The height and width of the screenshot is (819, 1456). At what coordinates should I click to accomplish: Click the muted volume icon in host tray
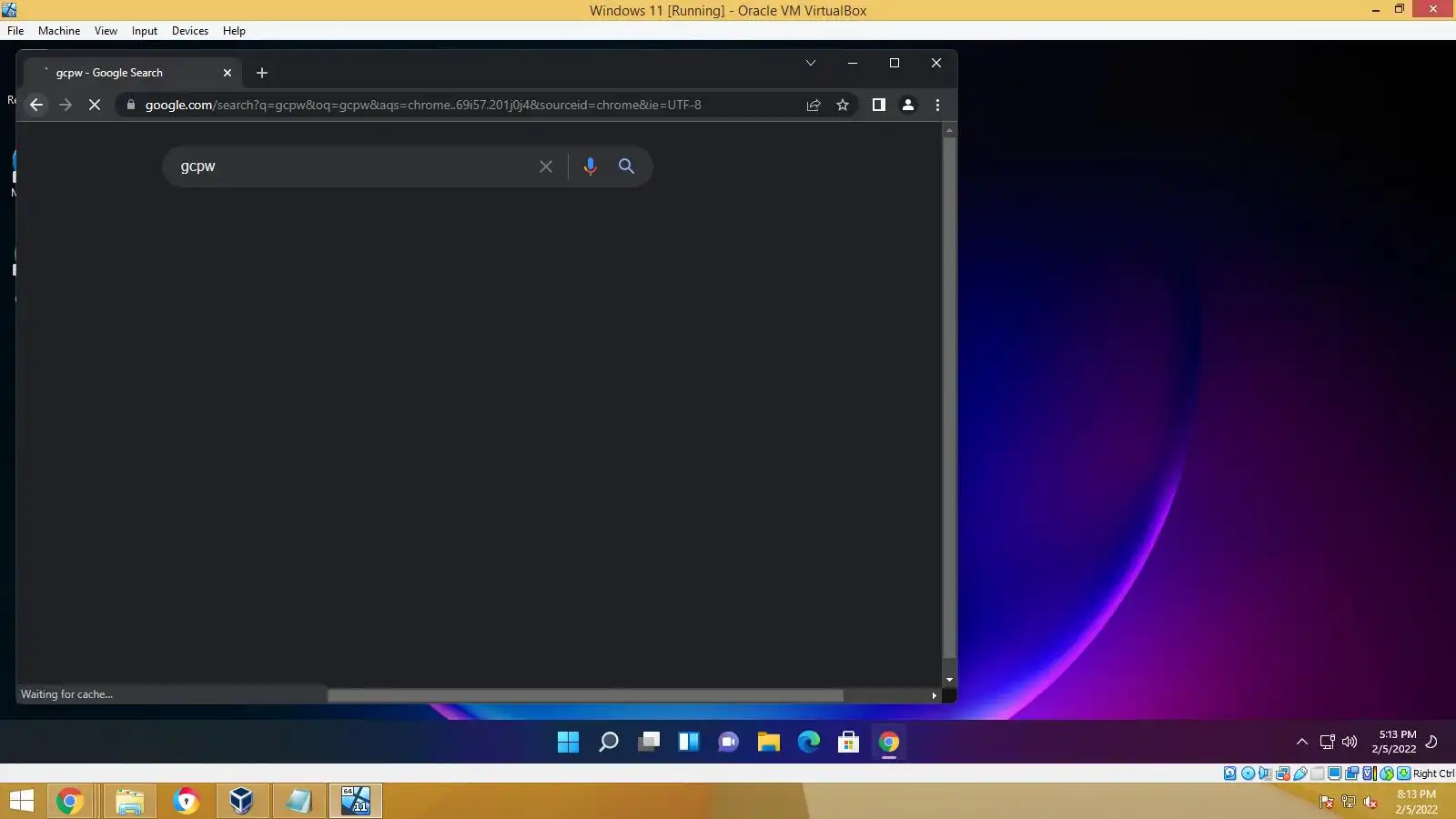tap(1370, 802)
